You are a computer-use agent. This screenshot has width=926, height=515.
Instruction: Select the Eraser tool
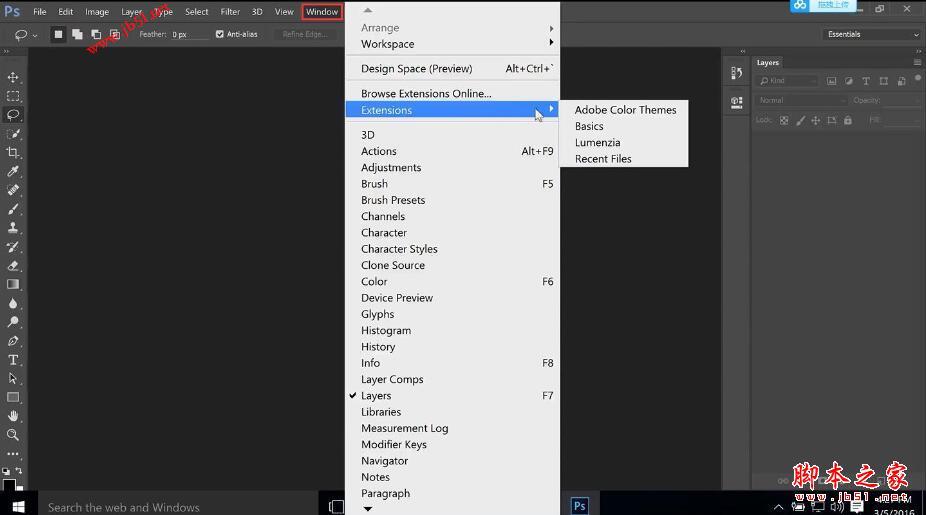pyautogui.click(x=12, y=266)
